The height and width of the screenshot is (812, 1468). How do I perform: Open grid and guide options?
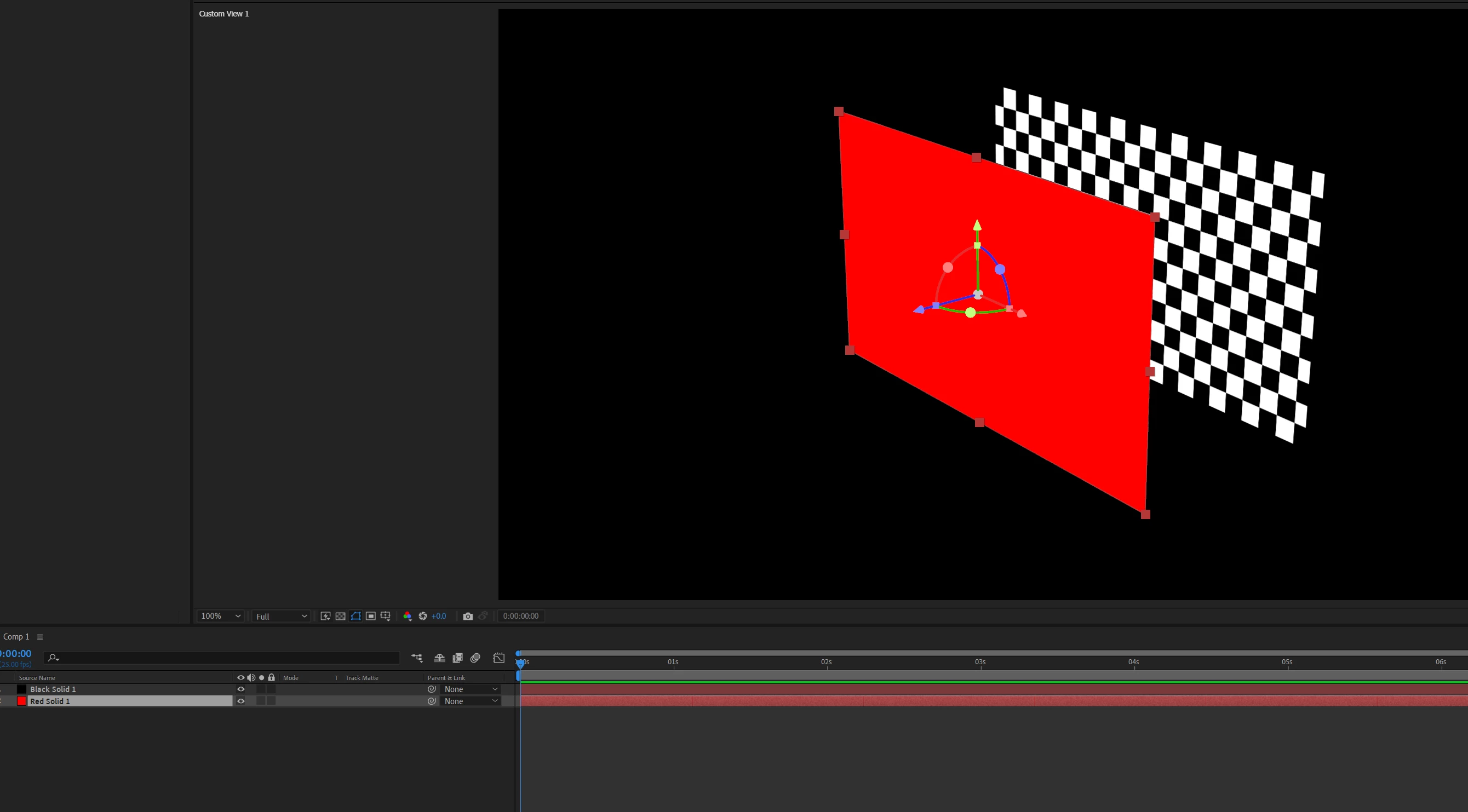(x=386, y=616)
